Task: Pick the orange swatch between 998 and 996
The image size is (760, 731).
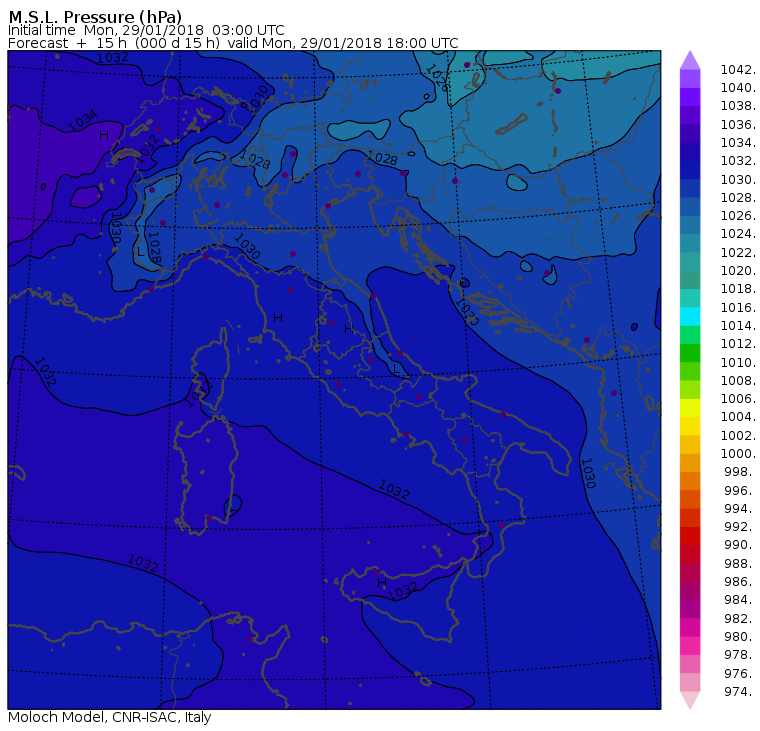Action: [x=690, y=481]
